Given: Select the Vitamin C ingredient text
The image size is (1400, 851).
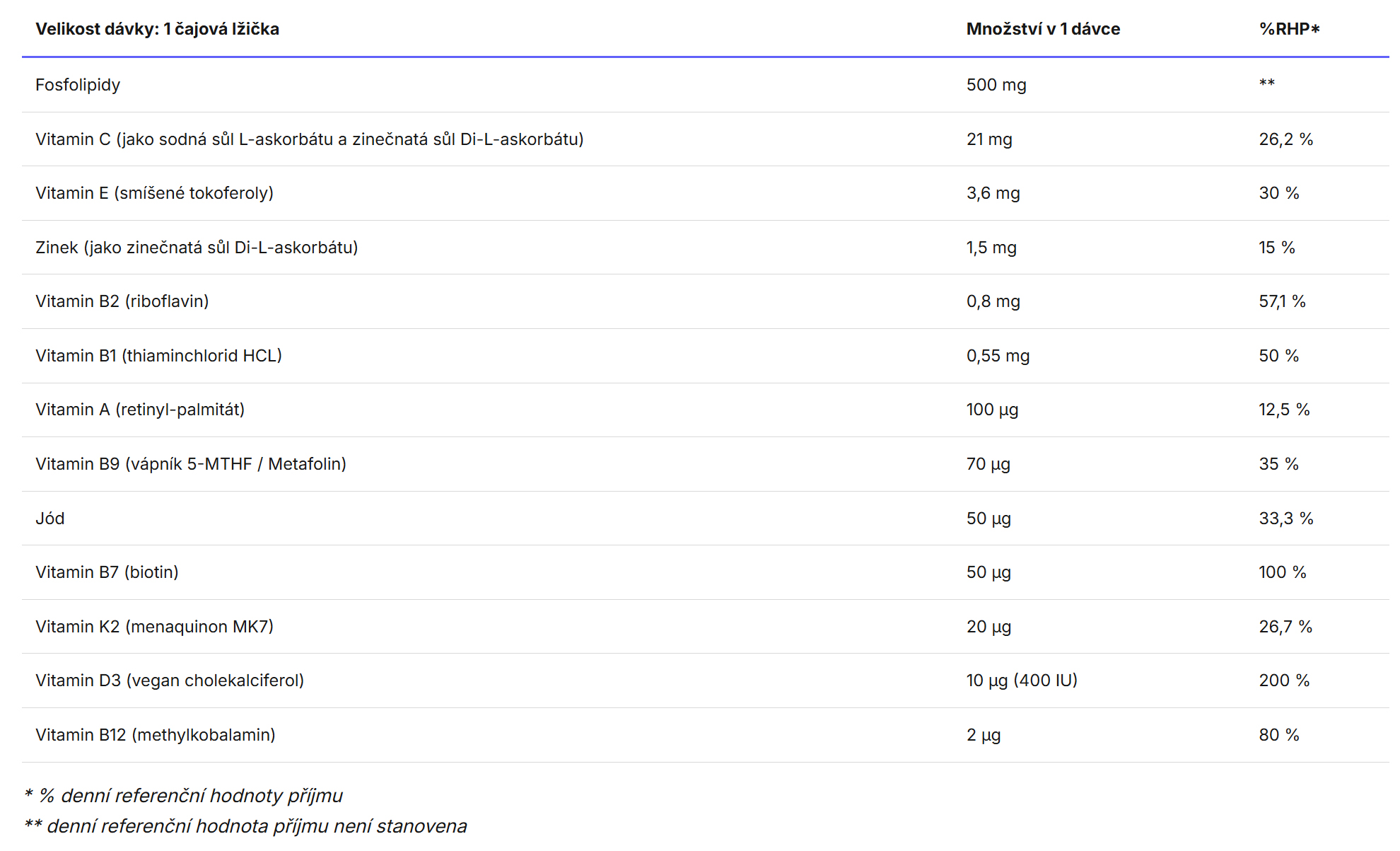Looking at the screenshot, I should (x=309, y=139).
